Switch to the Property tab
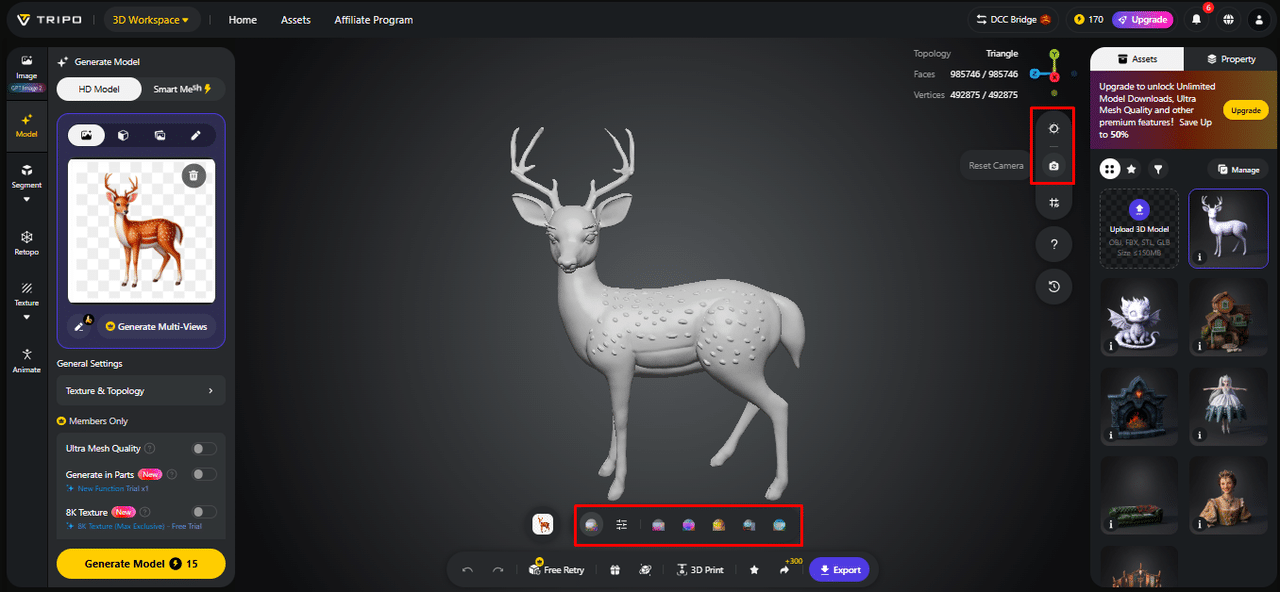This screenshot has width=1280, height=592. click(1231, 59)
